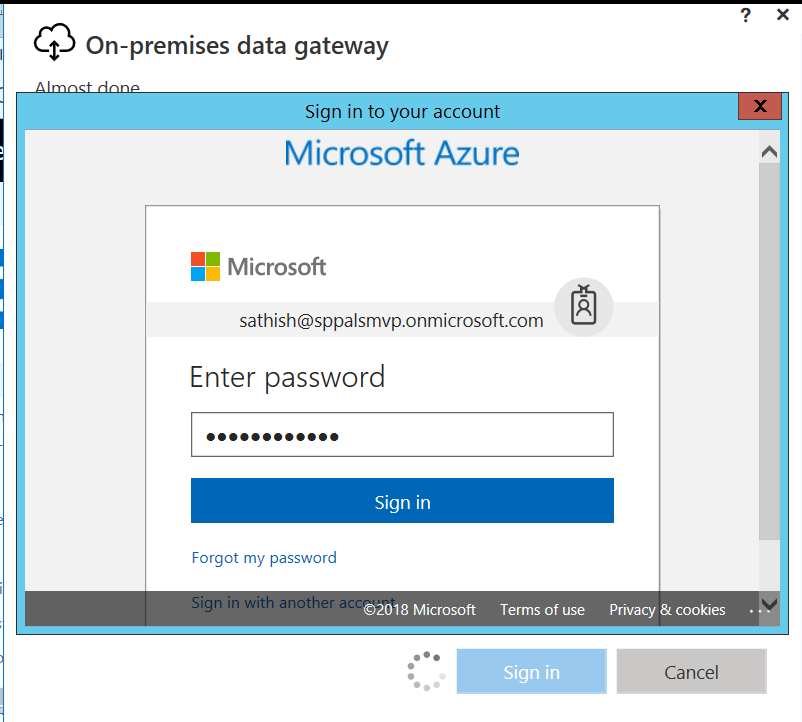The height and width of the screenshot is (722, 802).
Task: Open help with the question mark icon
Action: 746,15
